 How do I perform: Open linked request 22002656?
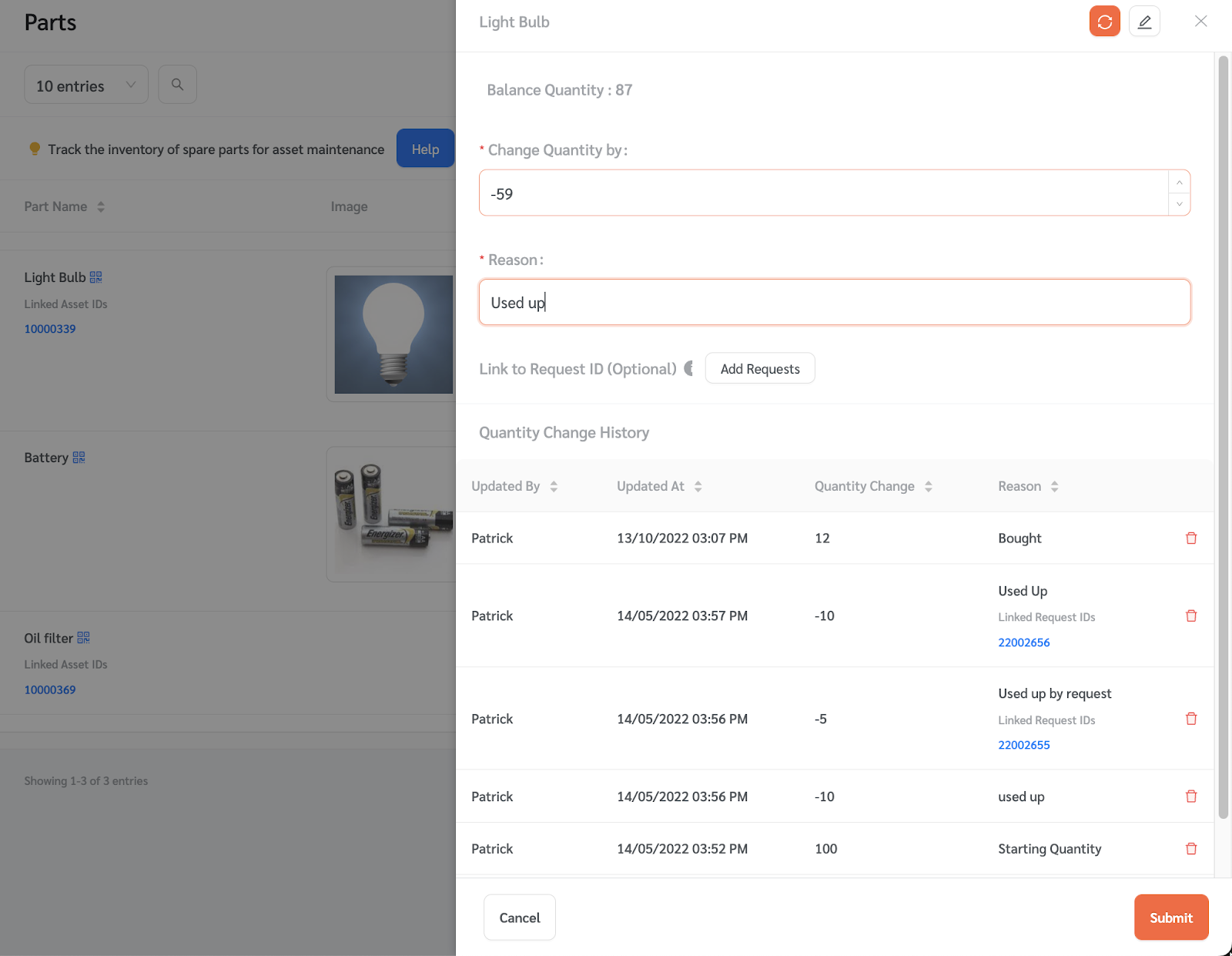(1024, 642)
